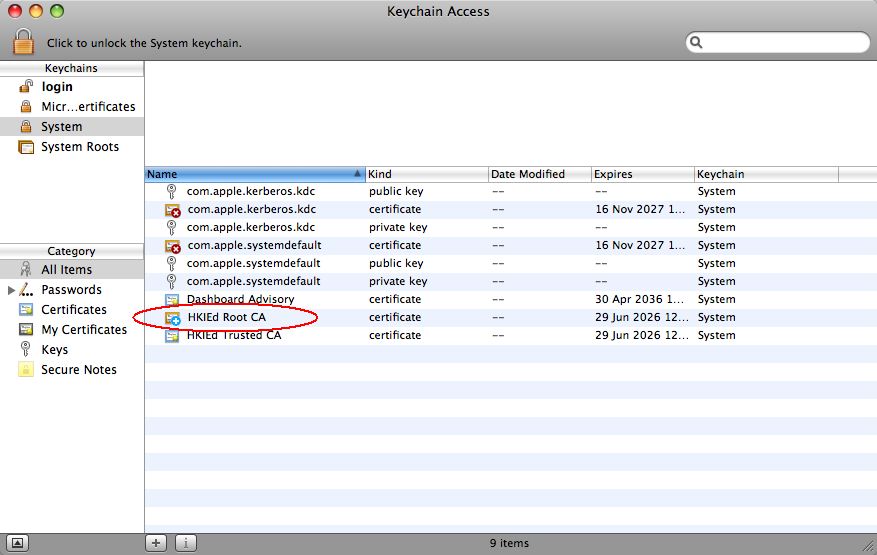Sort by the Date Modified column header
Image resolution: width=877 pixels, height=555 pixels.
pyautogui.click(x=540, y=174)
